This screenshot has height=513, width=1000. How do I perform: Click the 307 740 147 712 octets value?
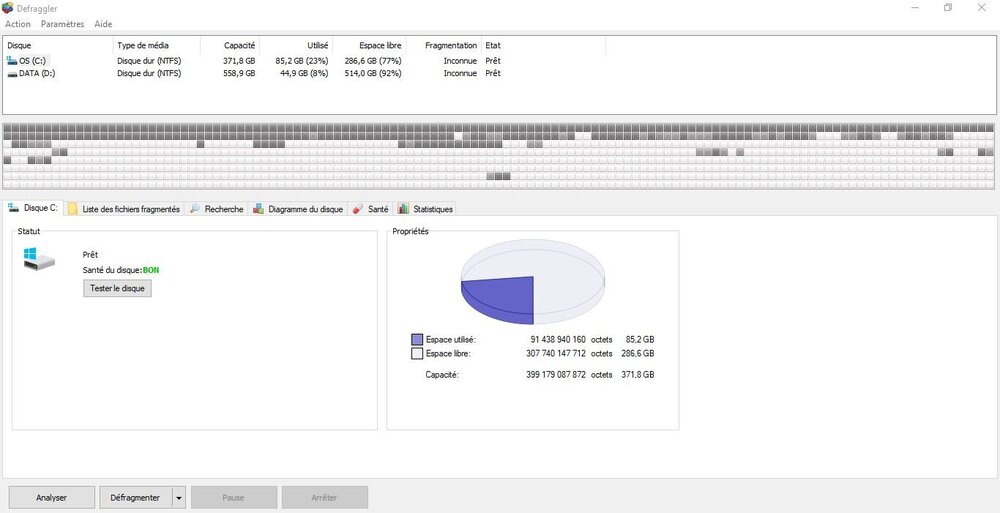[556, 353]
